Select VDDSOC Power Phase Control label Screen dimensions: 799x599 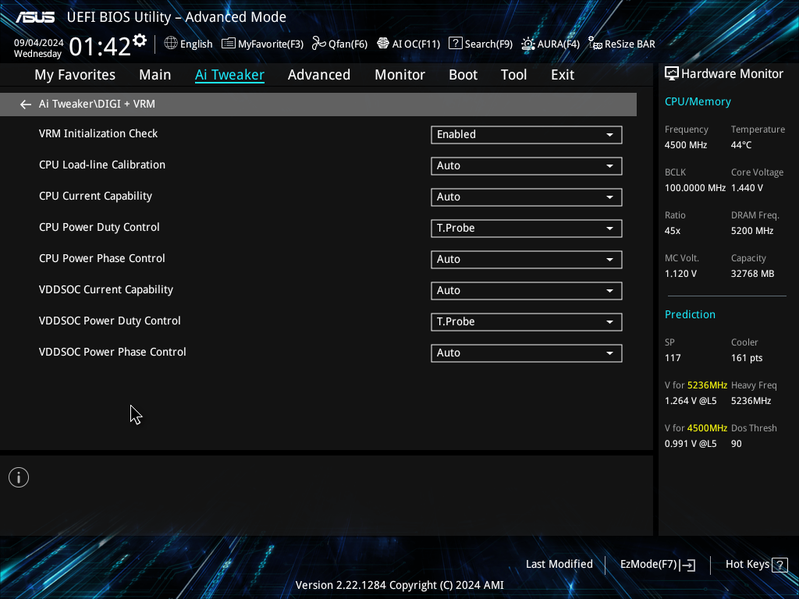tap(112, 352)
